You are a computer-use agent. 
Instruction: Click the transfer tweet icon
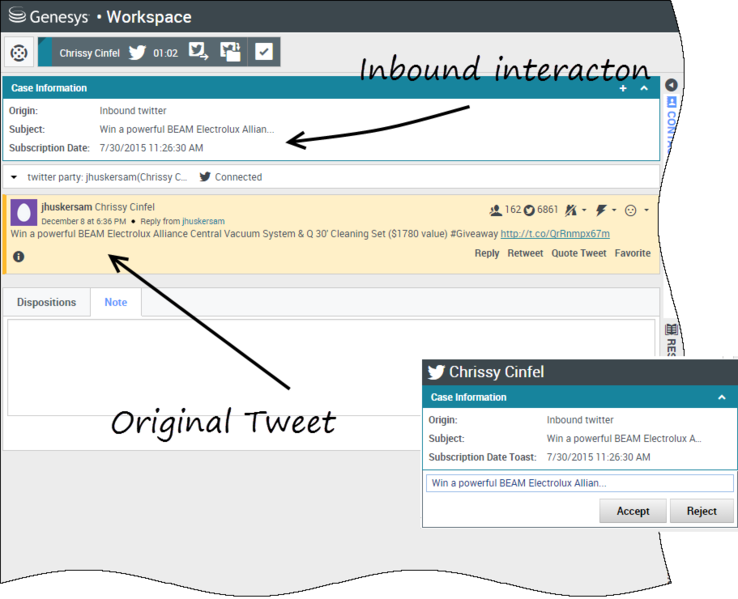[198, 52]
